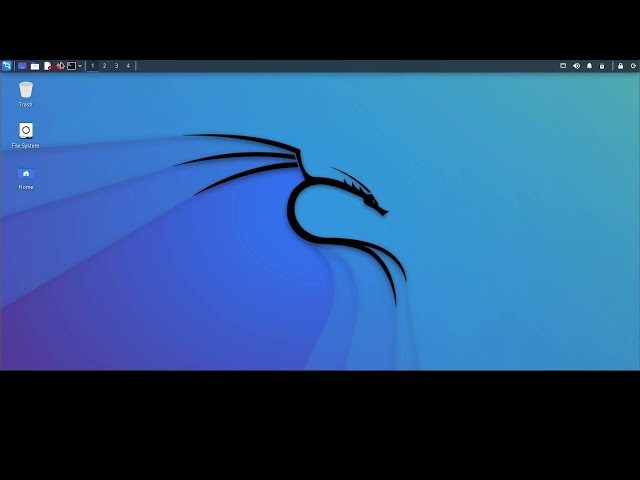Expand the terminal launcher dropdown arrow
640x480 pixels.
[80, 66]
